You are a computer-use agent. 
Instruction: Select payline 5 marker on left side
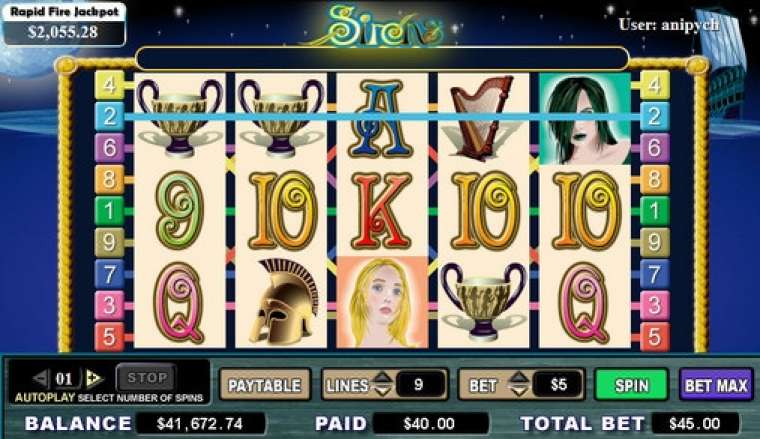tap(109, 336)
